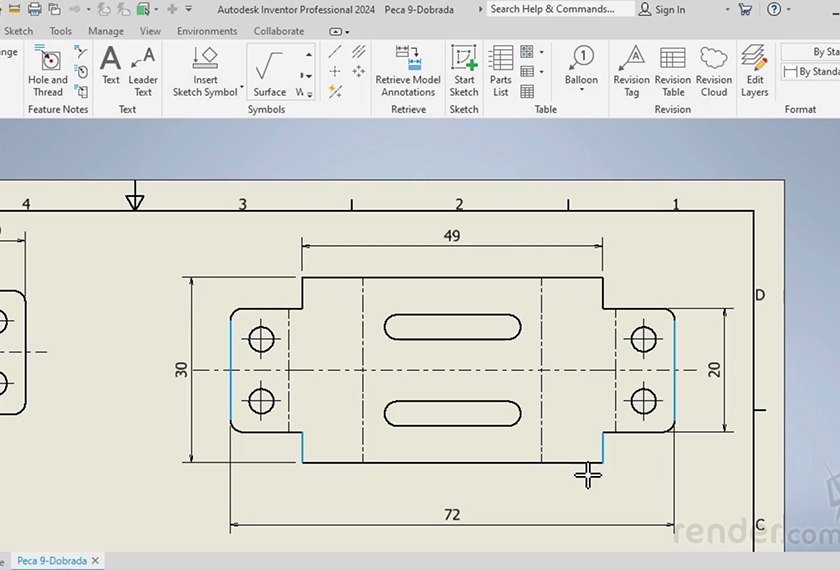
Task: Click the Sign In button
Action: tap(662, 10)
